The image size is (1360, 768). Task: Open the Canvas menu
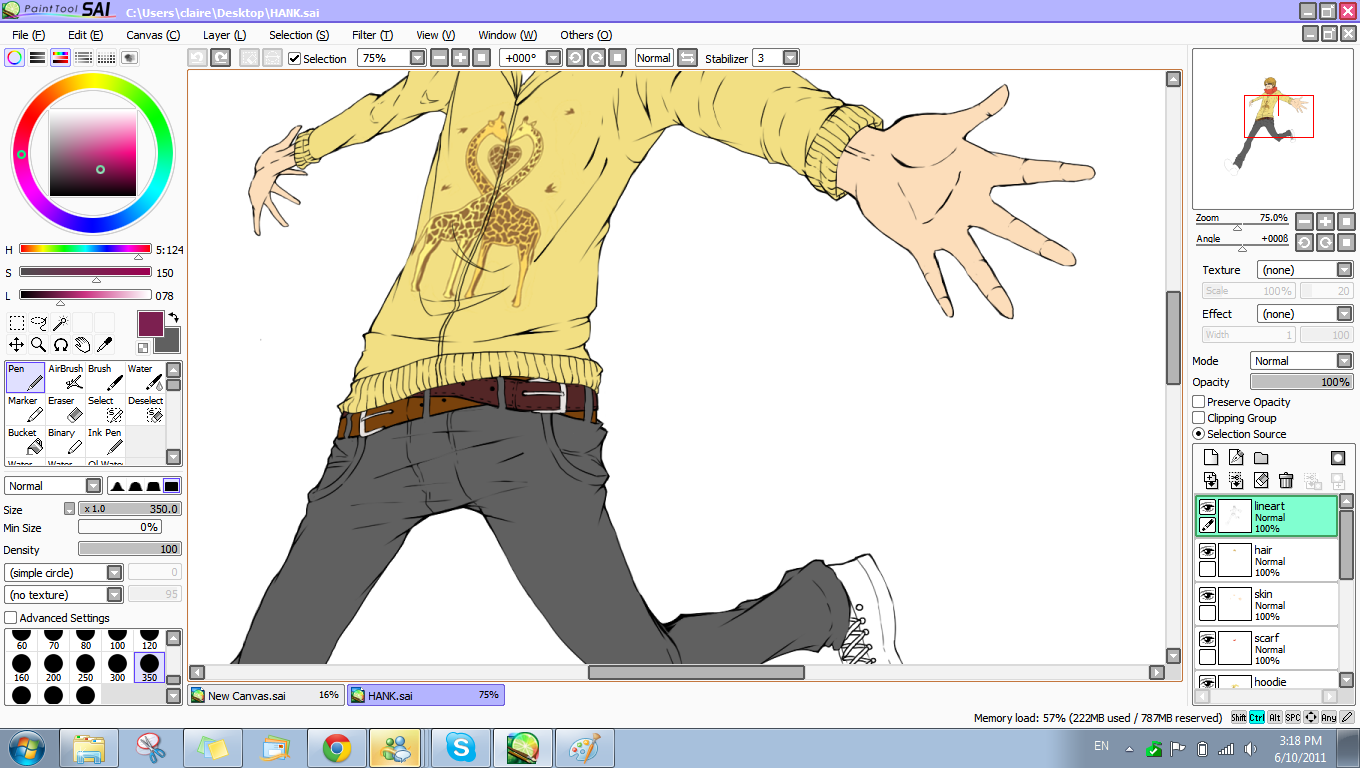pos(153,35)
